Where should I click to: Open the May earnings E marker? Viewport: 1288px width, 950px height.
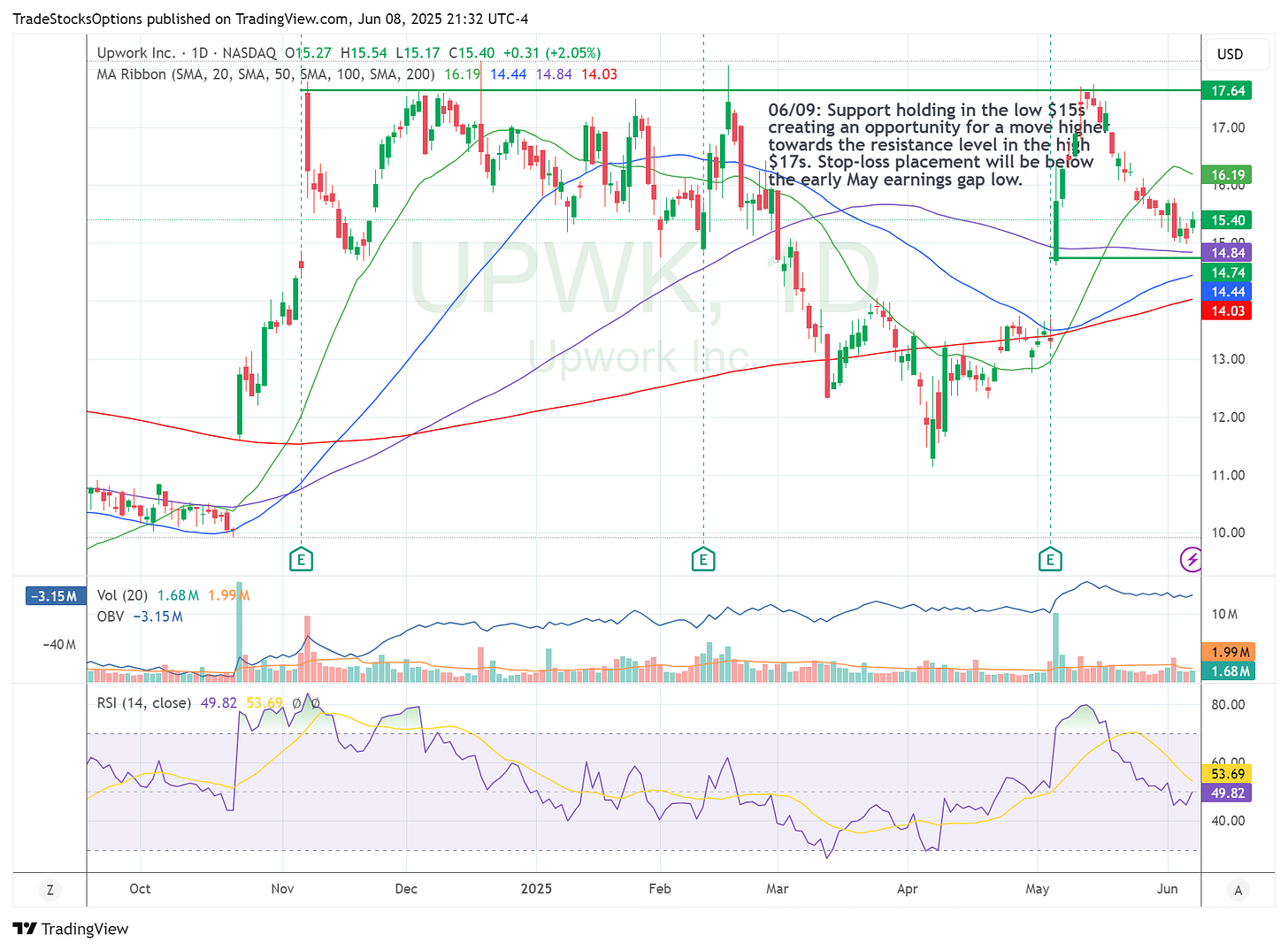1050,559
